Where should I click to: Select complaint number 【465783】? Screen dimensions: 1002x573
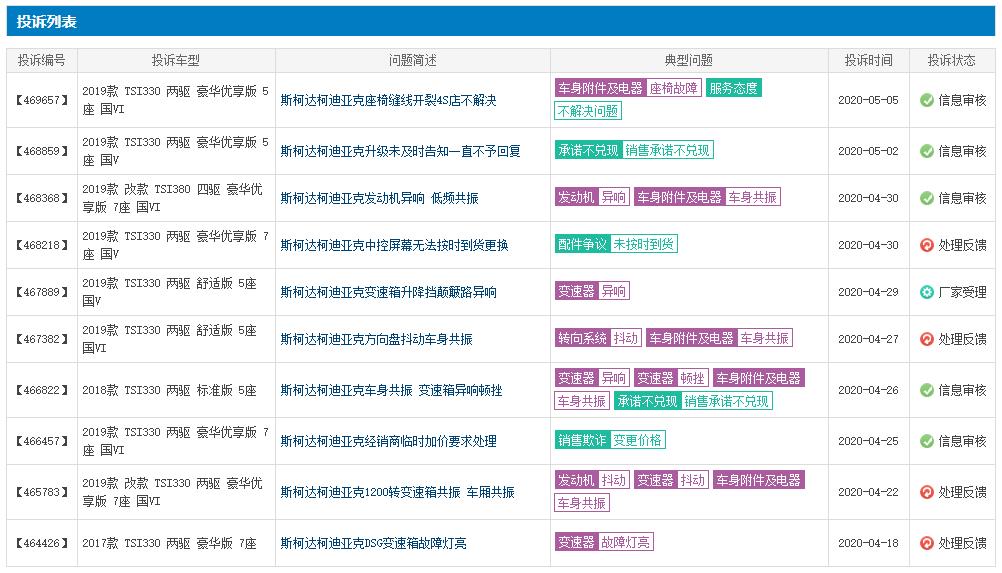pos(42,493)
